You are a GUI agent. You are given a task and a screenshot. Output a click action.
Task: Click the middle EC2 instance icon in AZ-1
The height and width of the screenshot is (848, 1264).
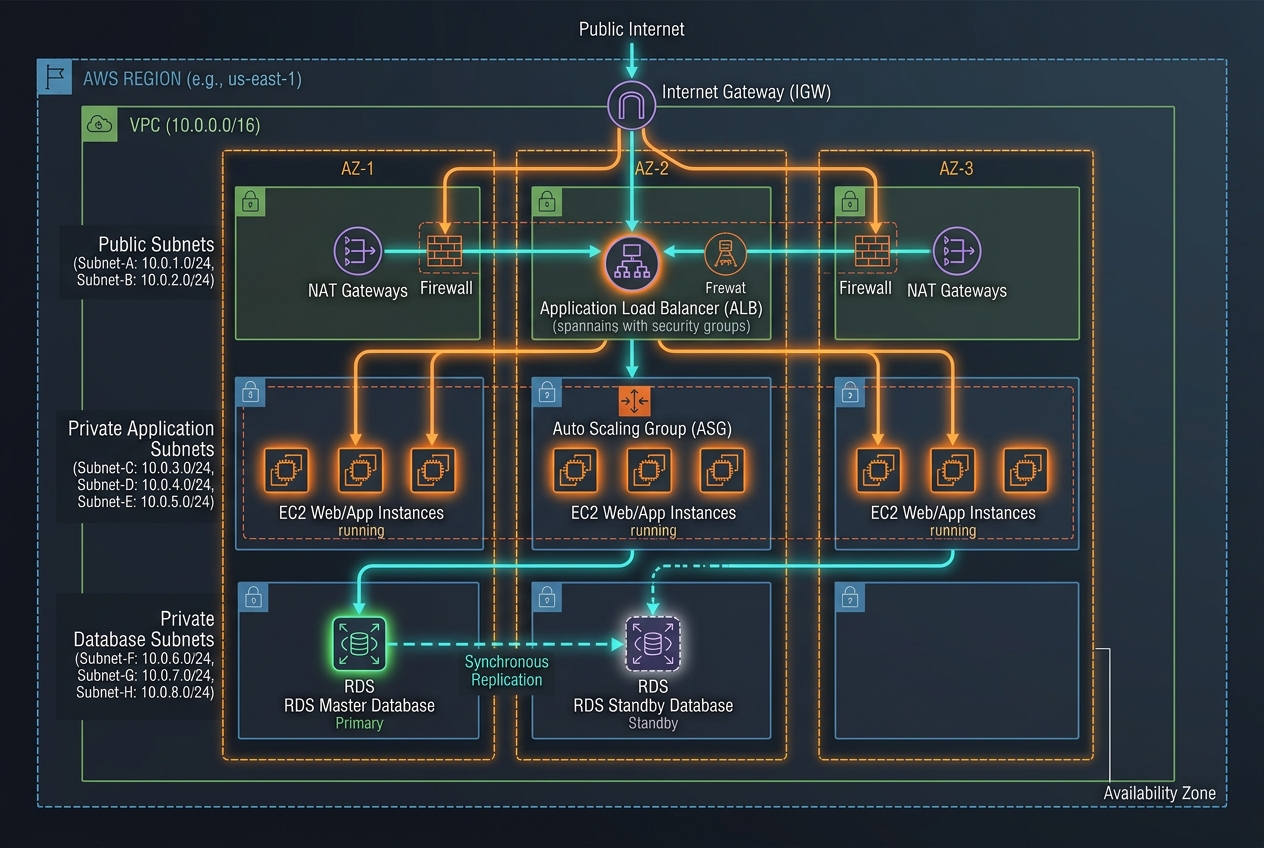tap(361, 470)
